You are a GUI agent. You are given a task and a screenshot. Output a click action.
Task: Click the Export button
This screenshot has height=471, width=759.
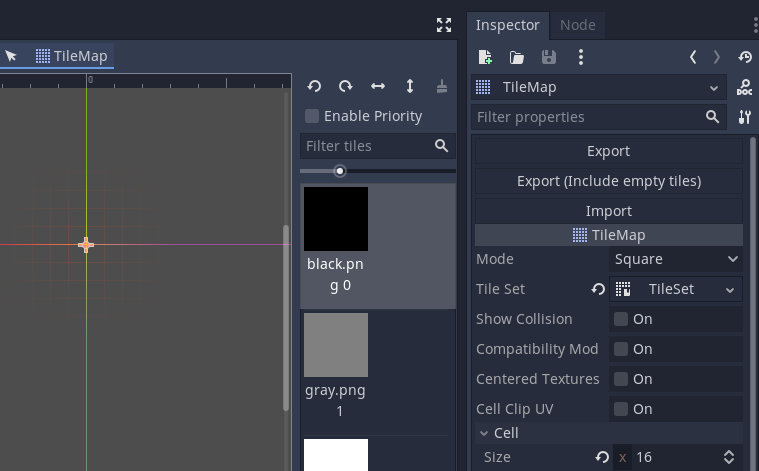(x=608, y=151)
